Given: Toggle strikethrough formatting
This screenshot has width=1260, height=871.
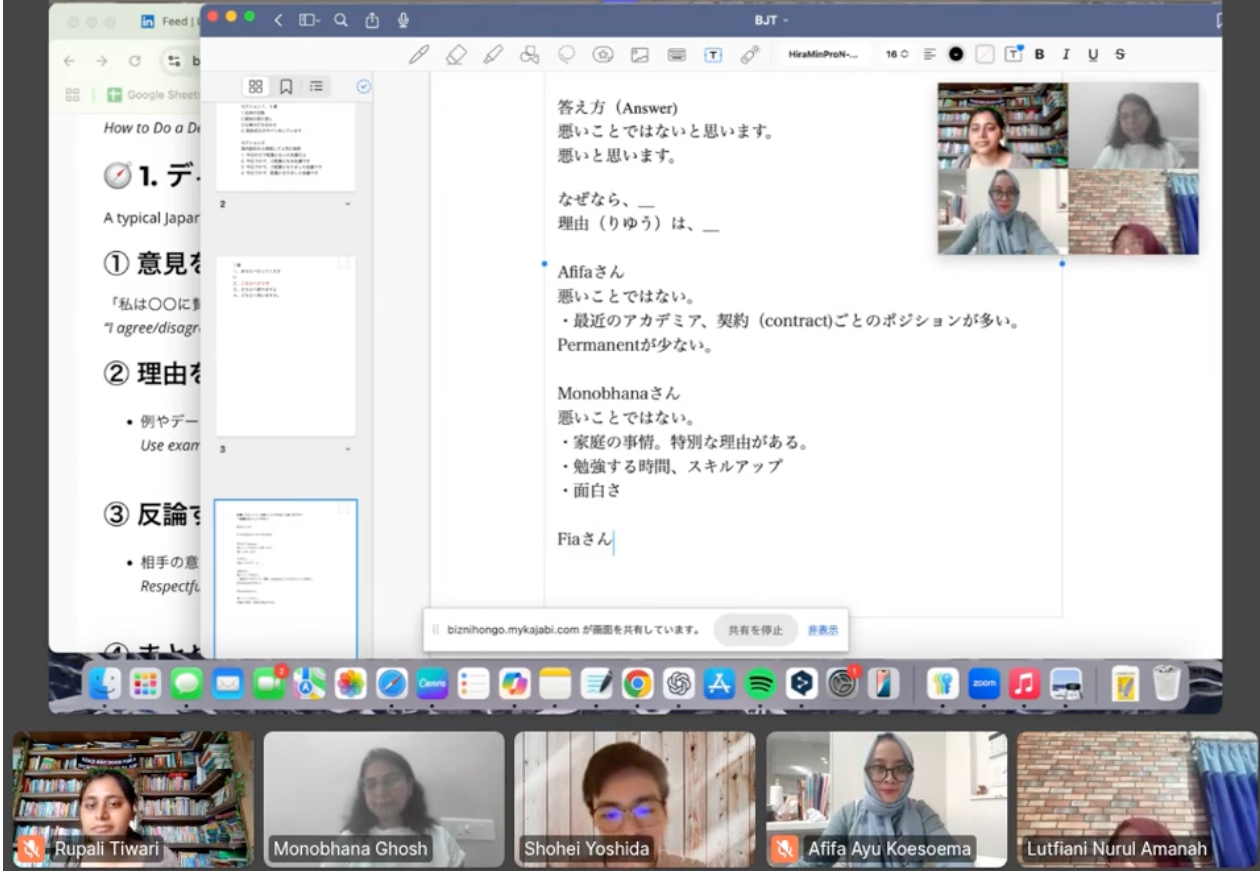Looking at the screenshot, I should click(x=1119, y=55).
